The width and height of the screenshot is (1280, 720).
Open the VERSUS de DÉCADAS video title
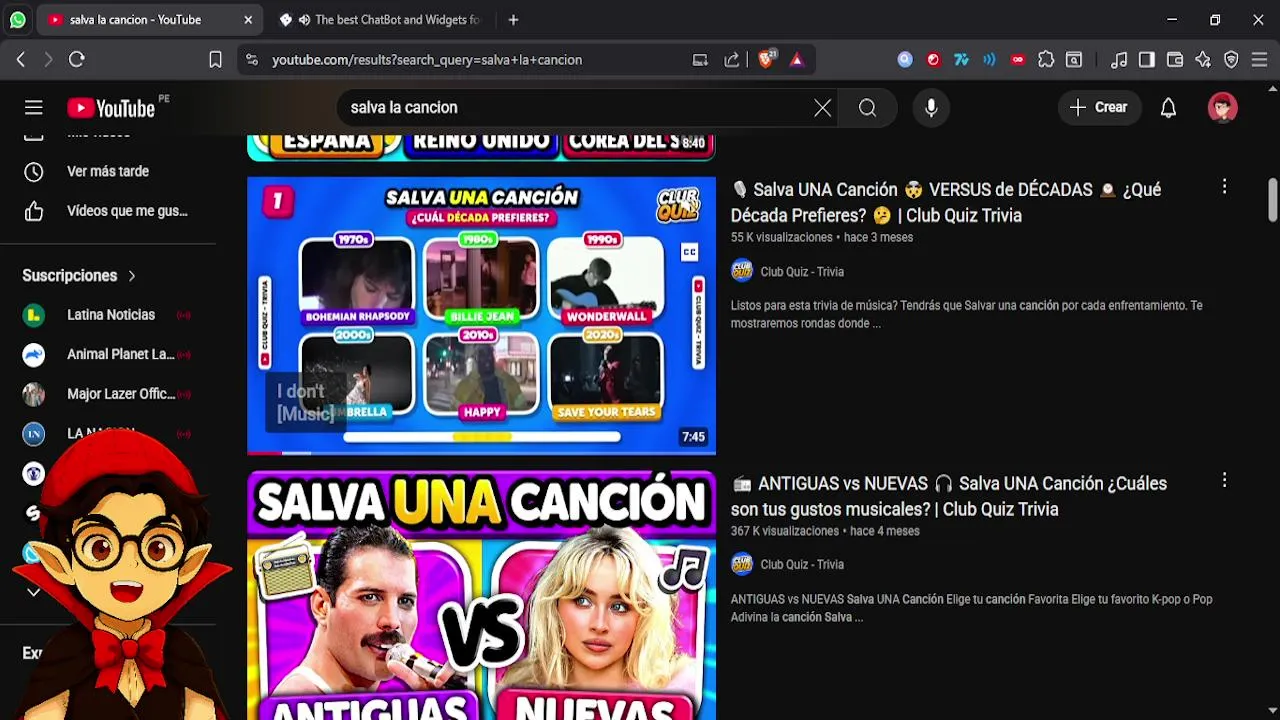click(x=946, y=202)
